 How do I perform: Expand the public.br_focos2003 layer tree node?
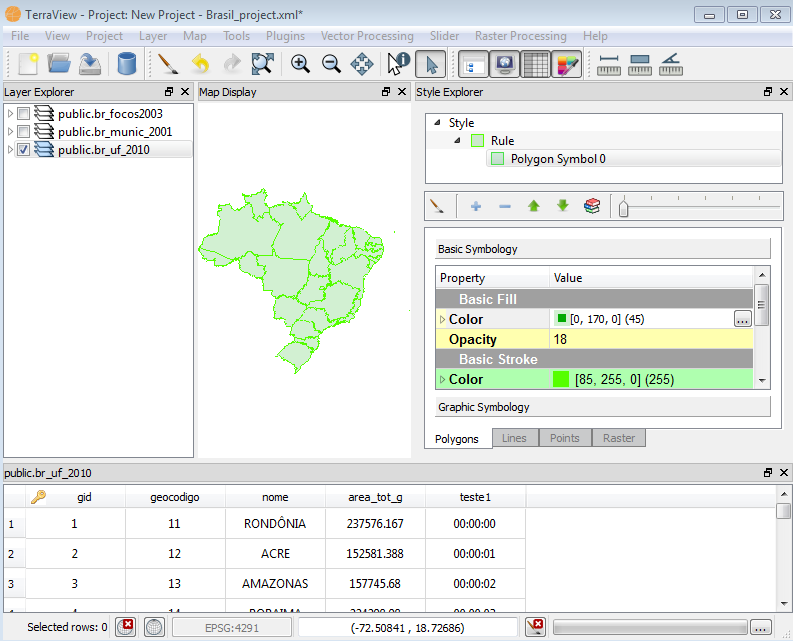10,114
